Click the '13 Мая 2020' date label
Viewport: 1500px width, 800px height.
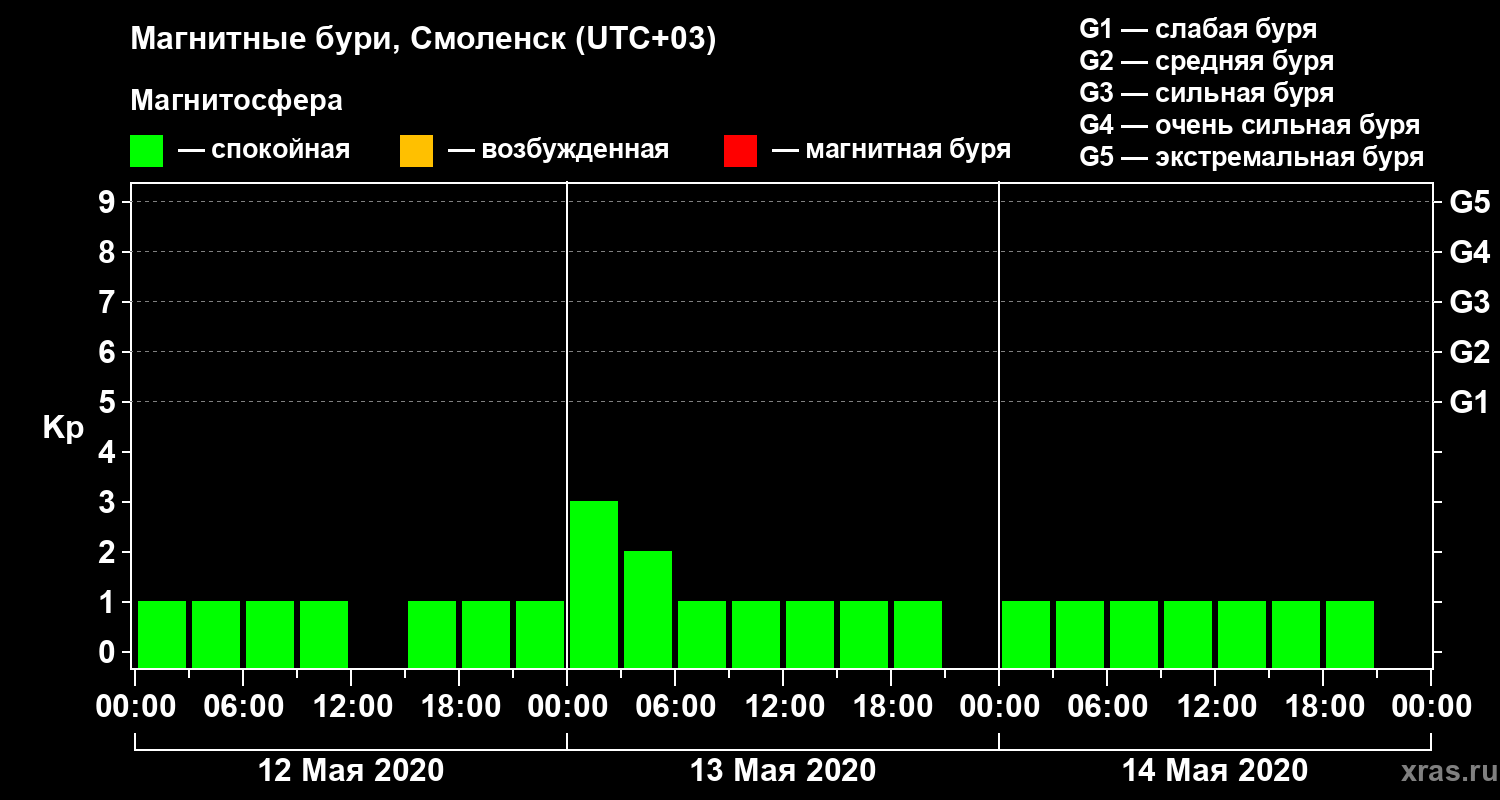[783, 771]
